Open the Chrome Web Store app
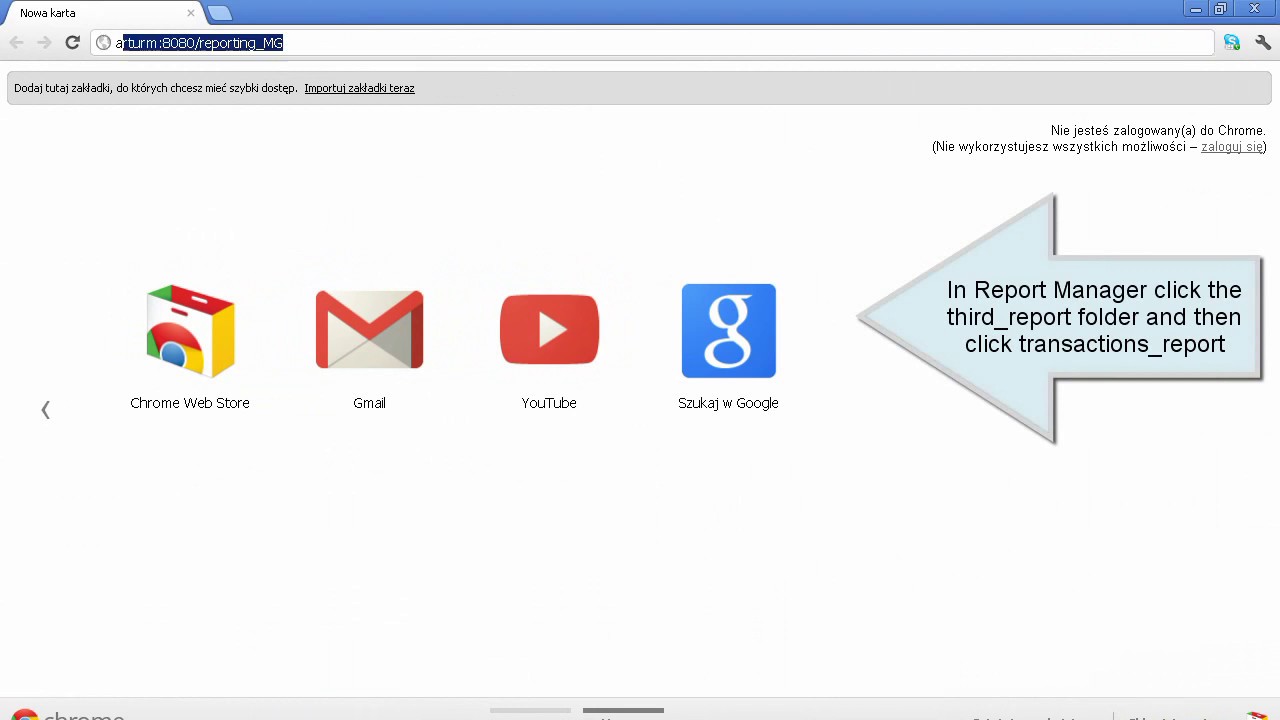This screenshot has height=720, width=1280. (190, 346)
